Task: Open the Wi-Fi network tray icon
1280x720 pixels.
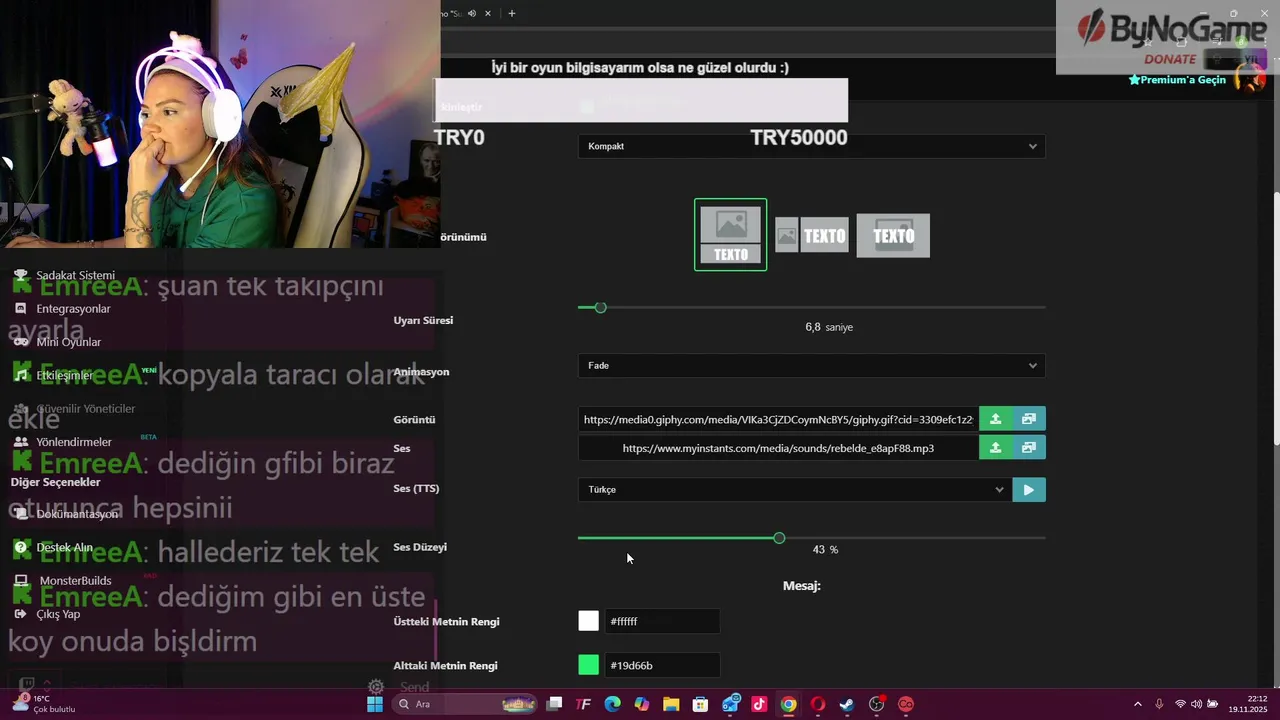Action: (1180, 704)
